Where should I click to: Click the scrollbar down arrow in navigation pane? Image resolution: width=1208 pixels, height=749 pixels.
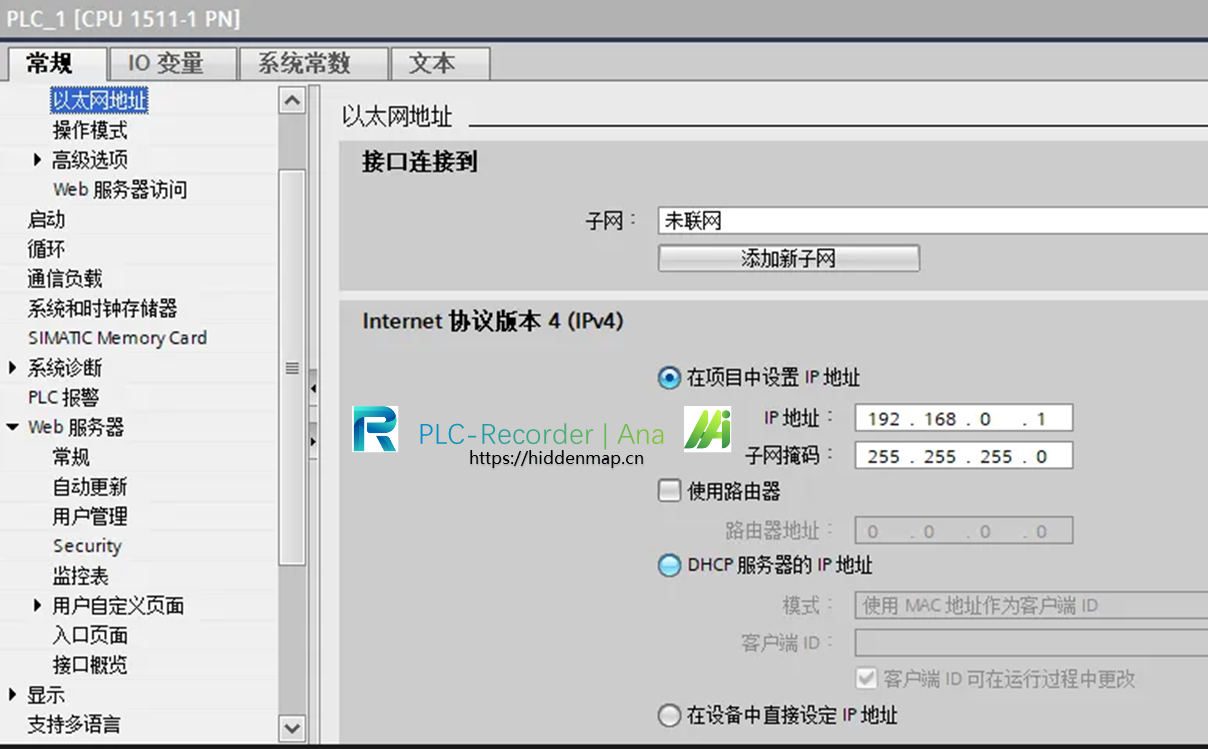click(x=292, y=730)
